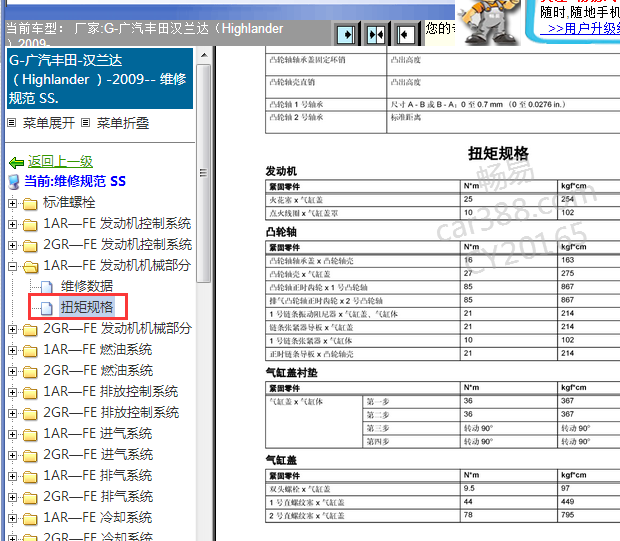
Task: Click the sidebar scrollbar thumb
Action: click(204, 173)
